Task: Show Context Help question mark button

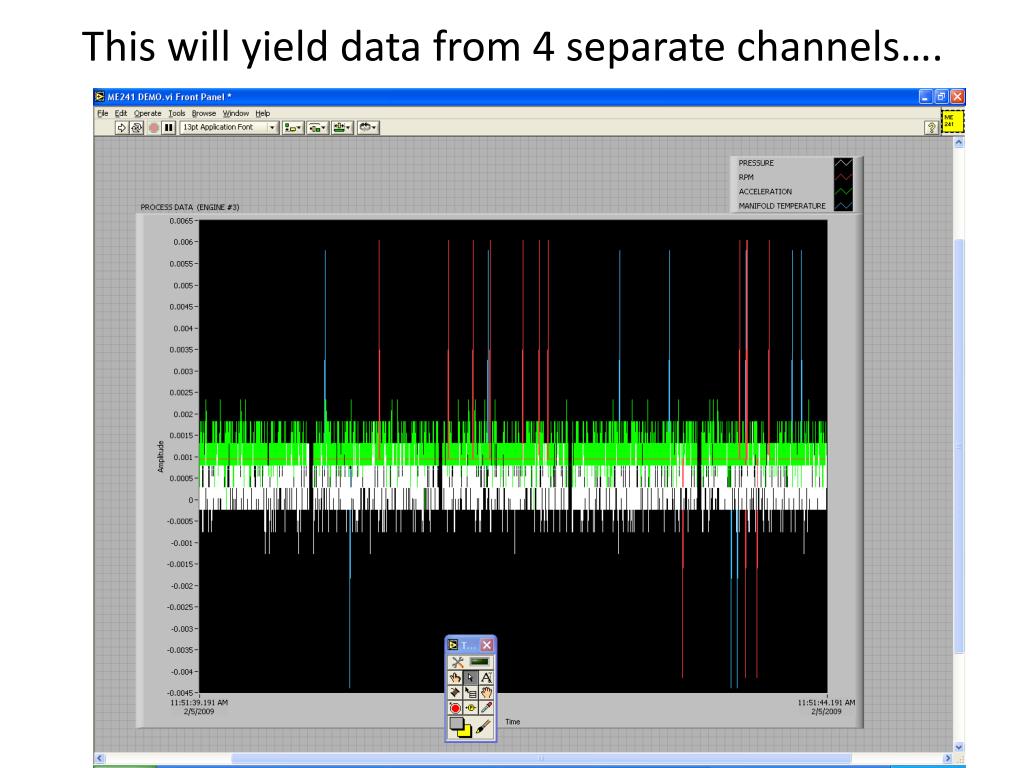Action: pos(931,128)
